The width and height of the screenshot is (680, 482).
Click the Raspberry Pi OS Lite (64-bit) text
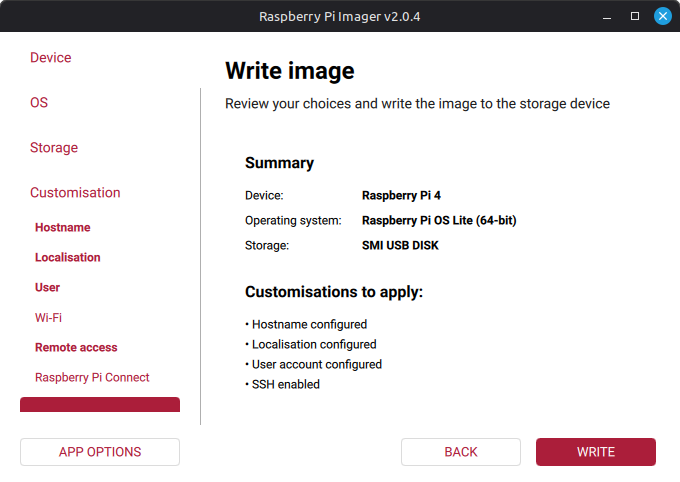coord(439,221)
